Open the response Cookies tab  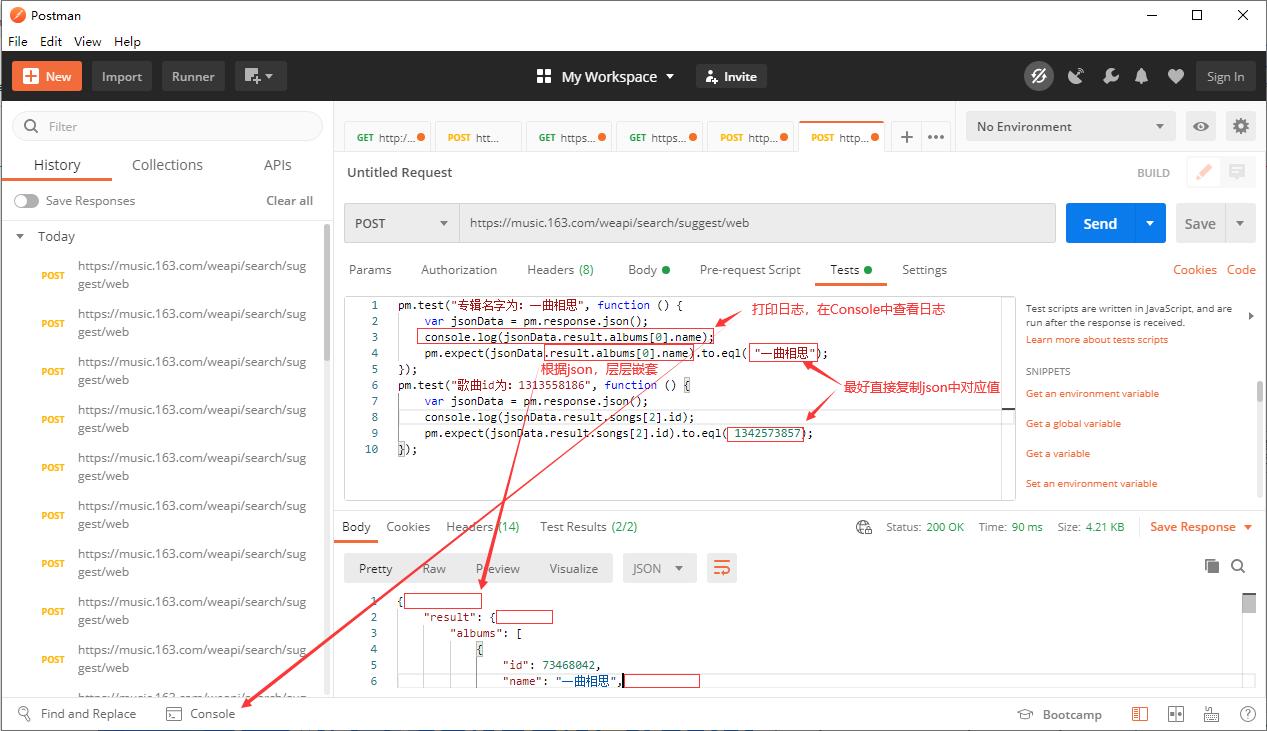[x=408, y=527]
